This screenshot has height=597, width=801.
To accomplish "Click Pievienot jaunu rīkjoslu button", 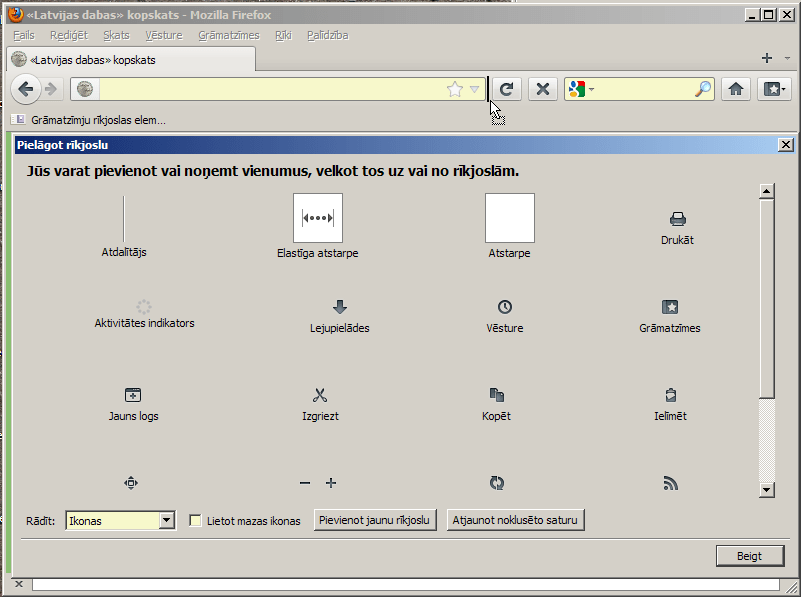I will (375, 520).
